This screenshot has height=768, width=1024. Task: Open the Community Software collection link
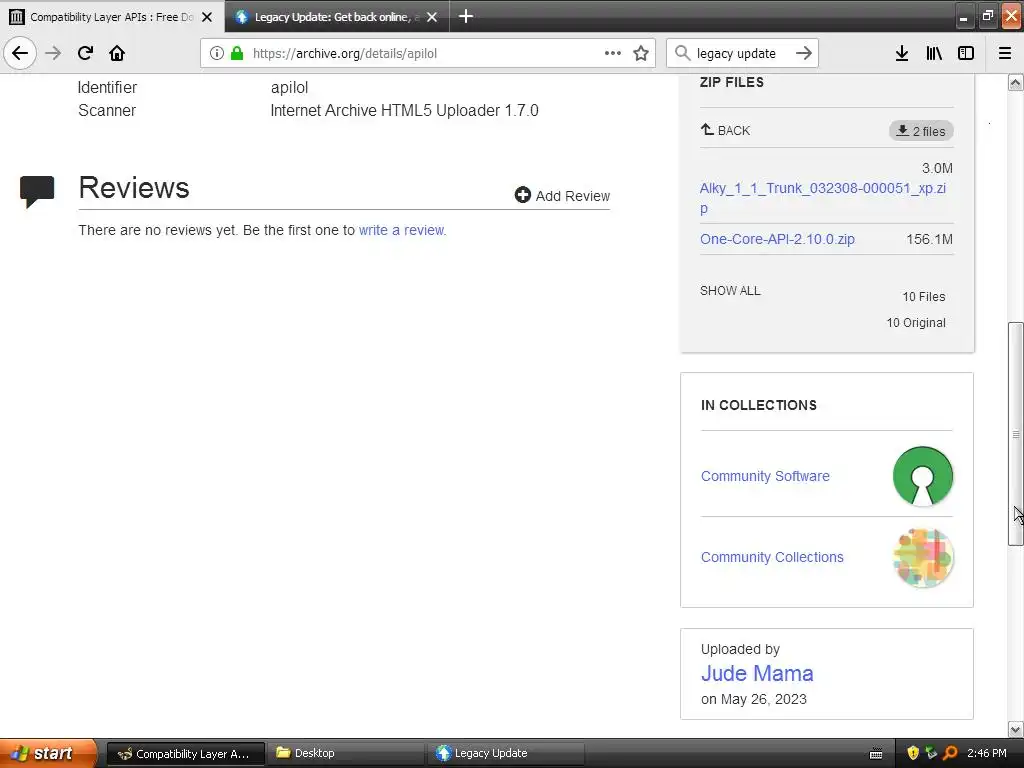765,476
